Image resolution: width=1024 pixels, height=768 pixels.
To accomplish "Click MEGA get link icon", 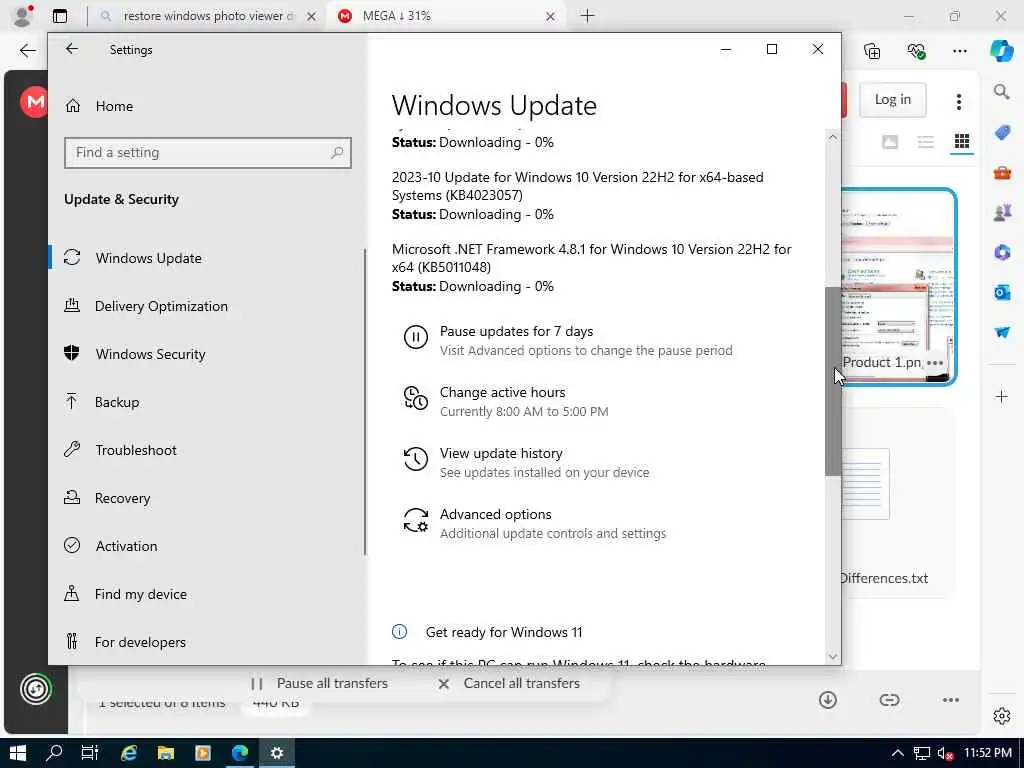I will [x=889, y=699].
